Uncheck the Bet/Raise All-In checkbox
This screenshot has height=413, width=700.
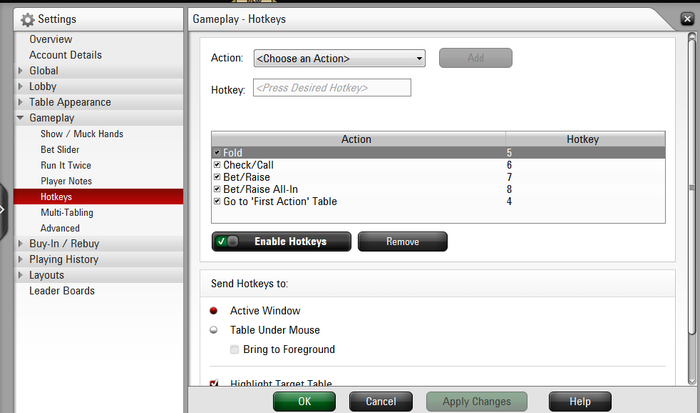(217, 189)
